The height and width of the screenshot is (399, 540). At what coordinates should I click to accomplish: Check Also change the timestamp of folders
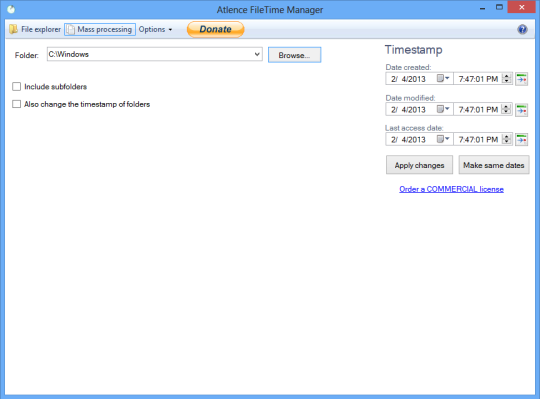[17, 104]
